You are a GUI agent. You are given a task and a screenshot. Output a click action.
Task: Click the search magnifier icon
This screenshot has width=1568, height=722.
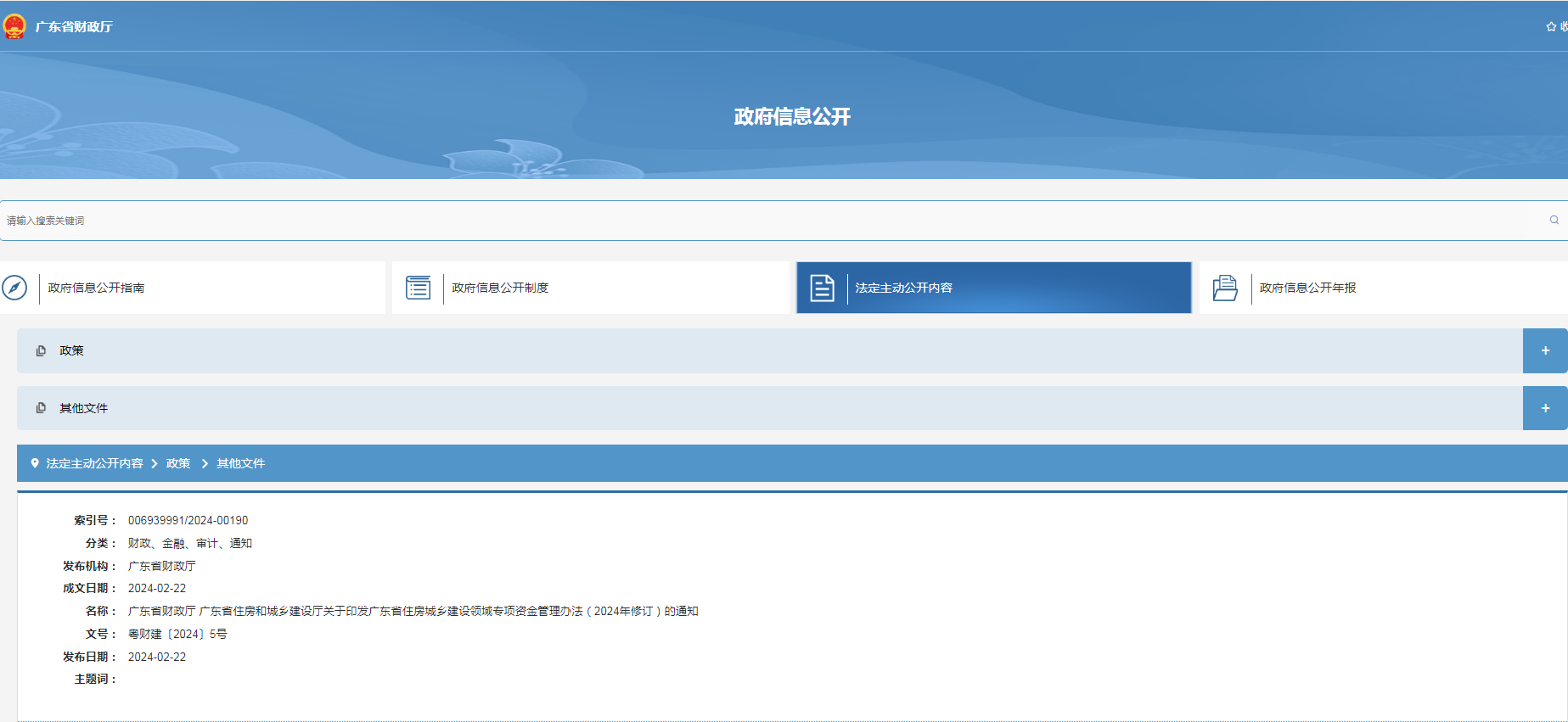pyautogui.click(x=1554, y=220)
